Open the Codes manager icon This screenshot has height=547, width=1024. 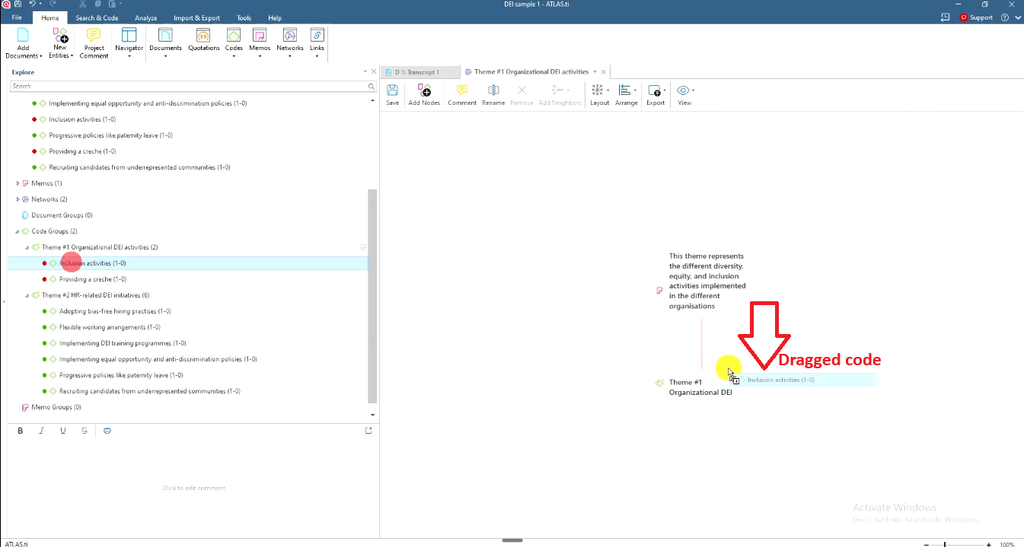click(x=233, y=35)
